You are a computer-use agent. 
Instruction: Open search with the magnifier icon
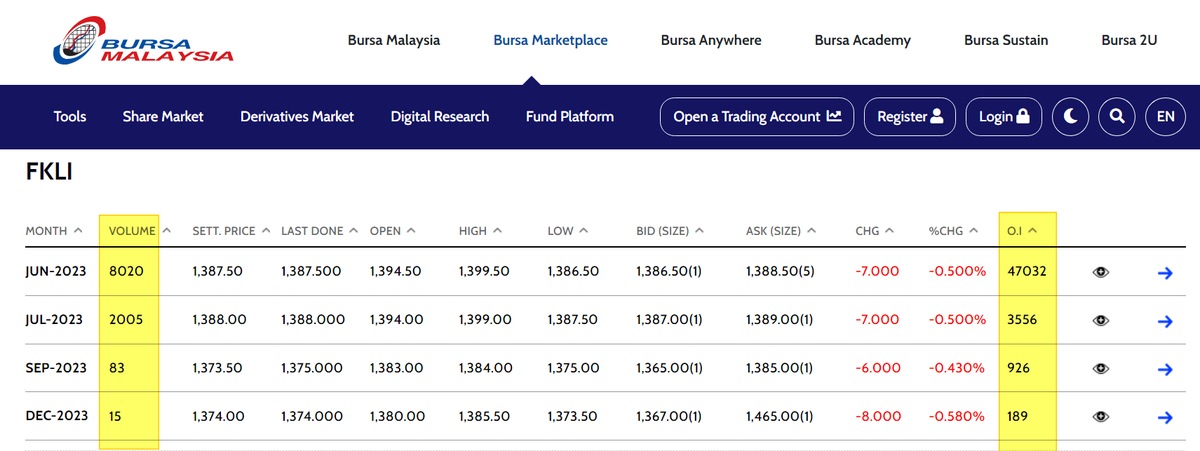pyautogui.click(x=1117, y=117)
